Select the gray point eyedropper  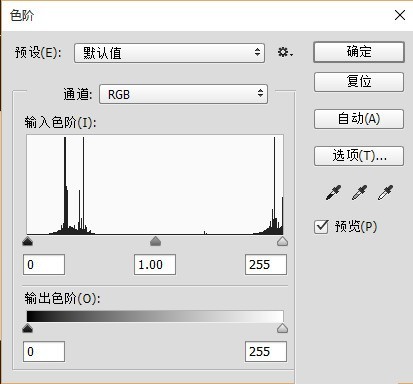click(x=359, y=193)
